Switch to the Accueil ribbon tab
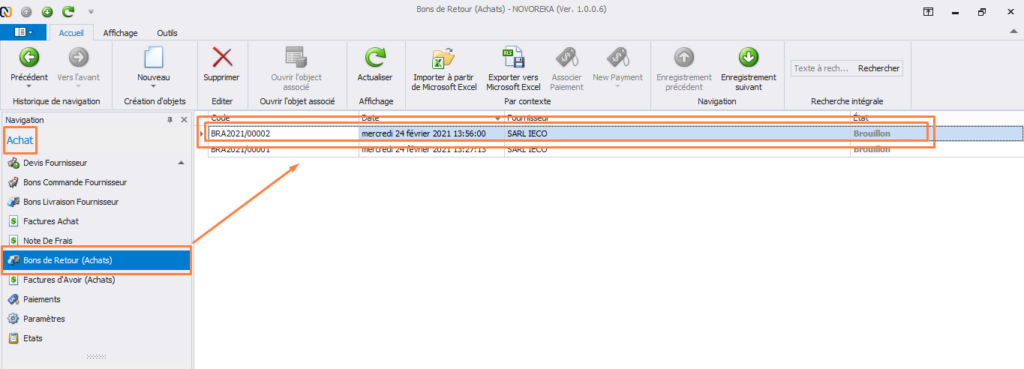 coord(71,33)
